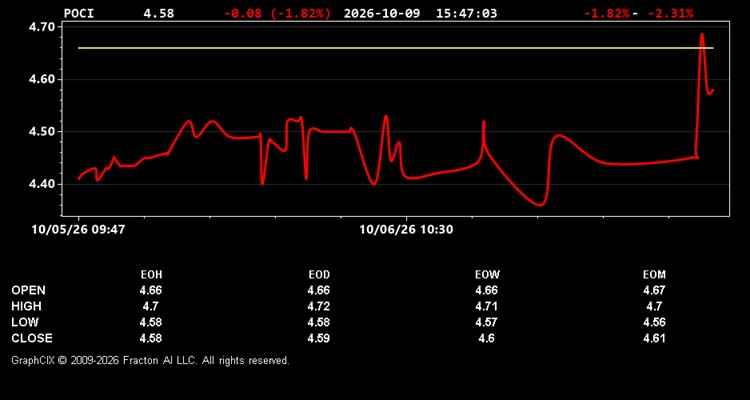
Task: Click the EOW HIGH cell 4.71
Action: (486, 306)
